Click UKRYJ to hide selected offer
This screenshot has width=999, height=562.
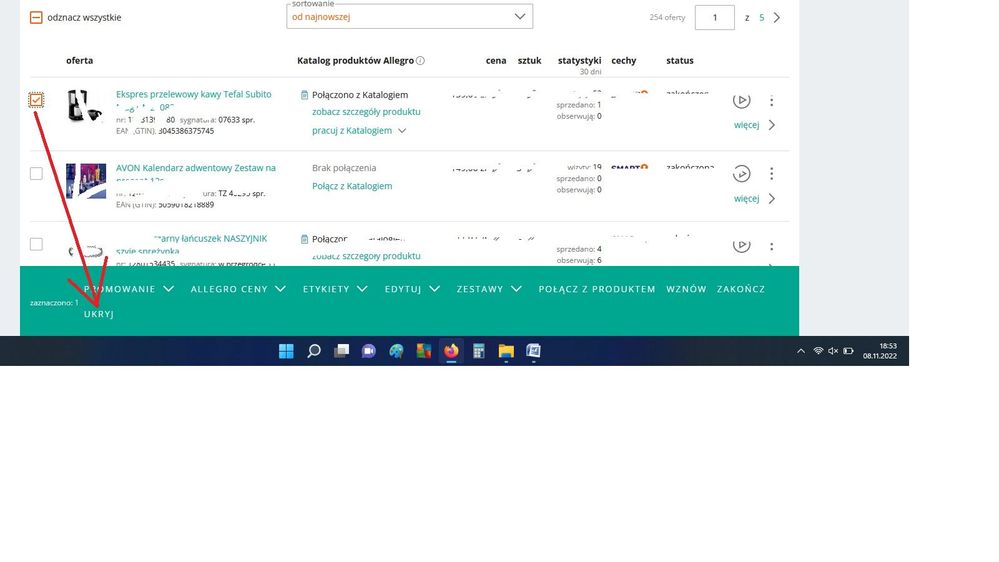point(99,314)
